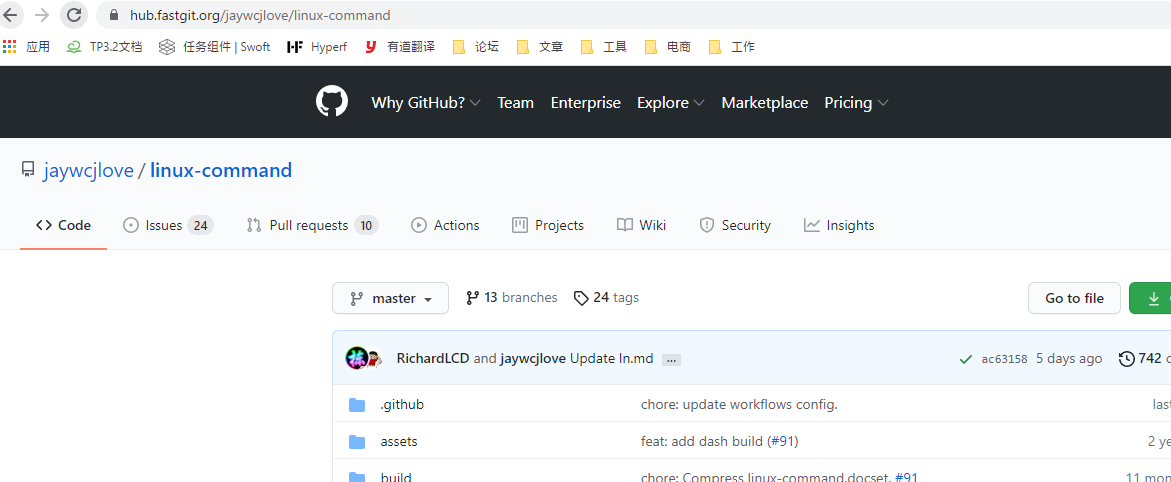Open the 742 commits history link
Viewport: 1171px width, 482px height.
[1144, 359]
